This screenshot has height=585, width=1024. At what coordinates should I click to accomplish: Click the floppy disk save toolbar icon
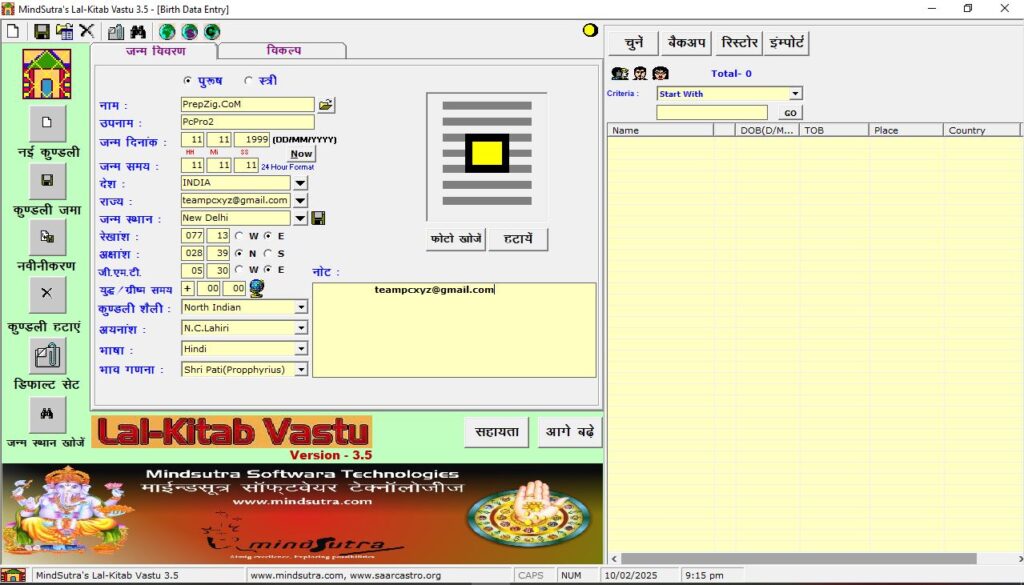point(42,31)
